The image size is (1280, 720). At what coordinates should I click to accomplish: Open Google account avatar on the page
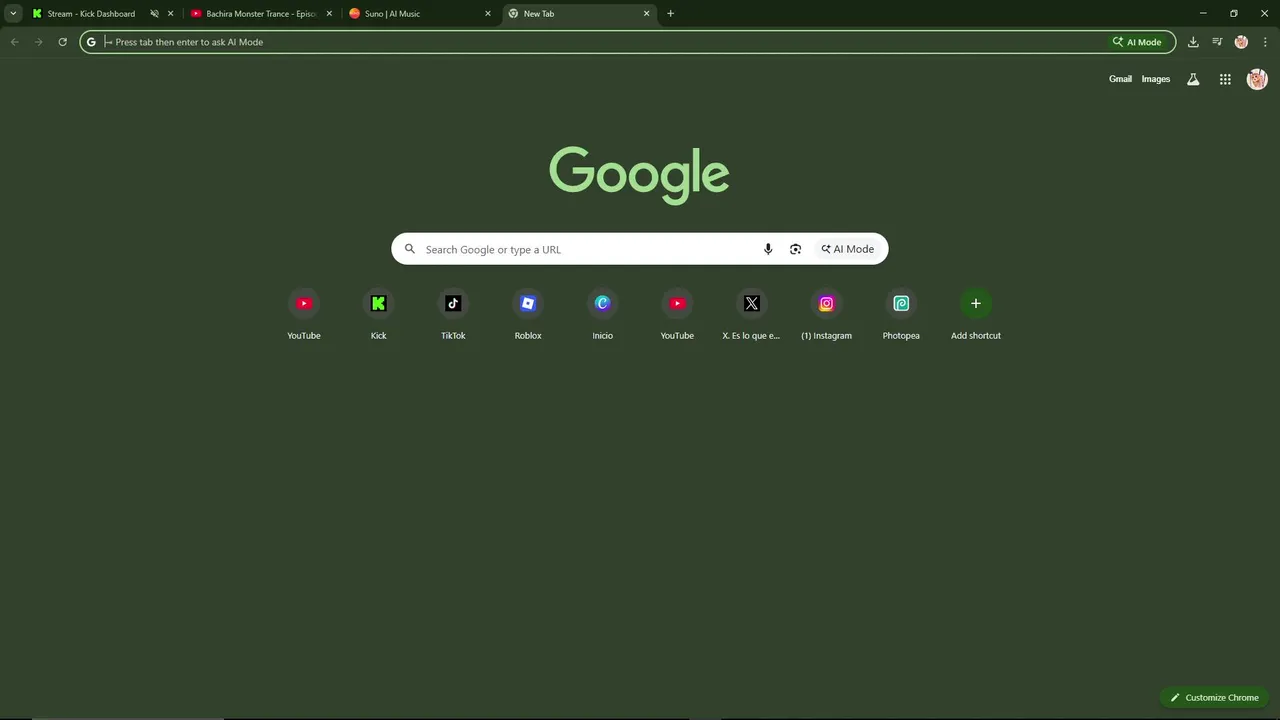pyautogui.click(x=1257, y=79)
